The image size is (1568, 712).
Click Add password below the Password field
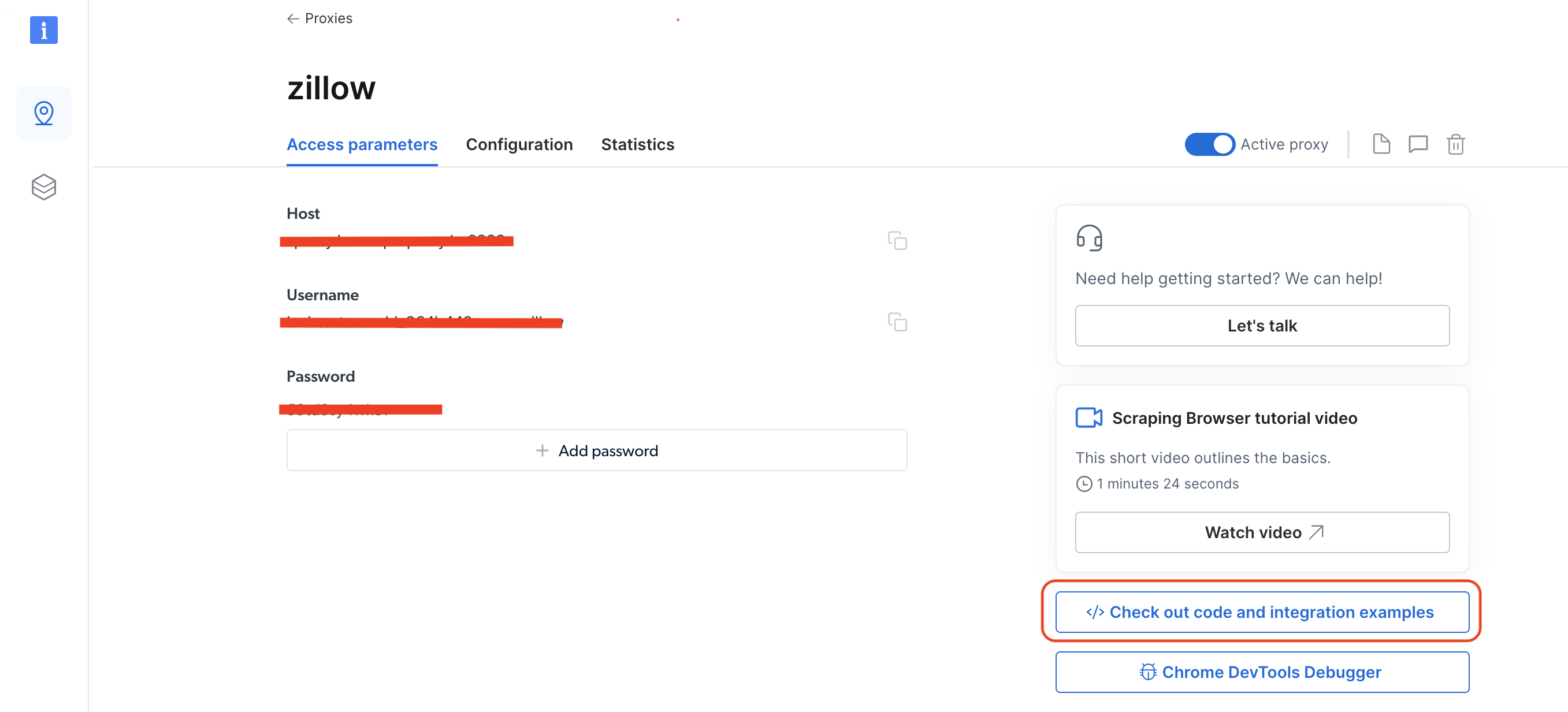(x=596, y=450)
